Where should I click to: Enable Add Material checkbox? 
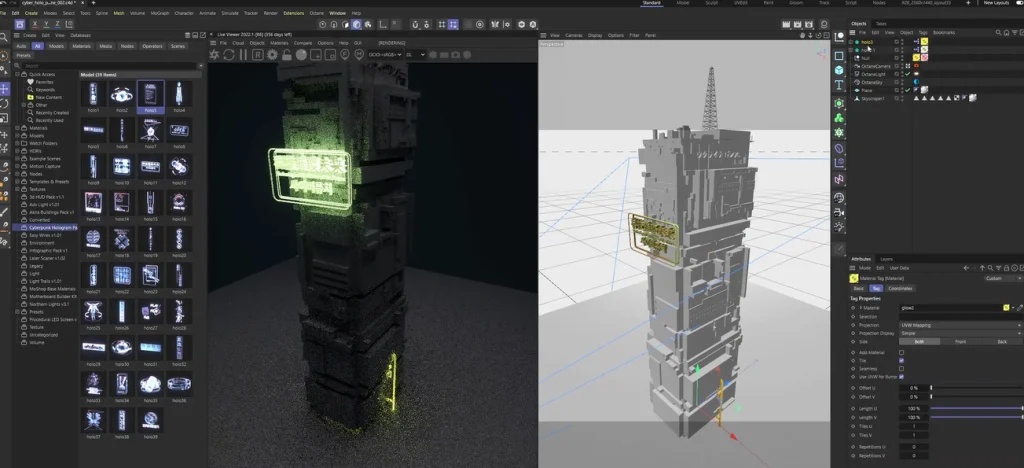(x=901, y=352)
